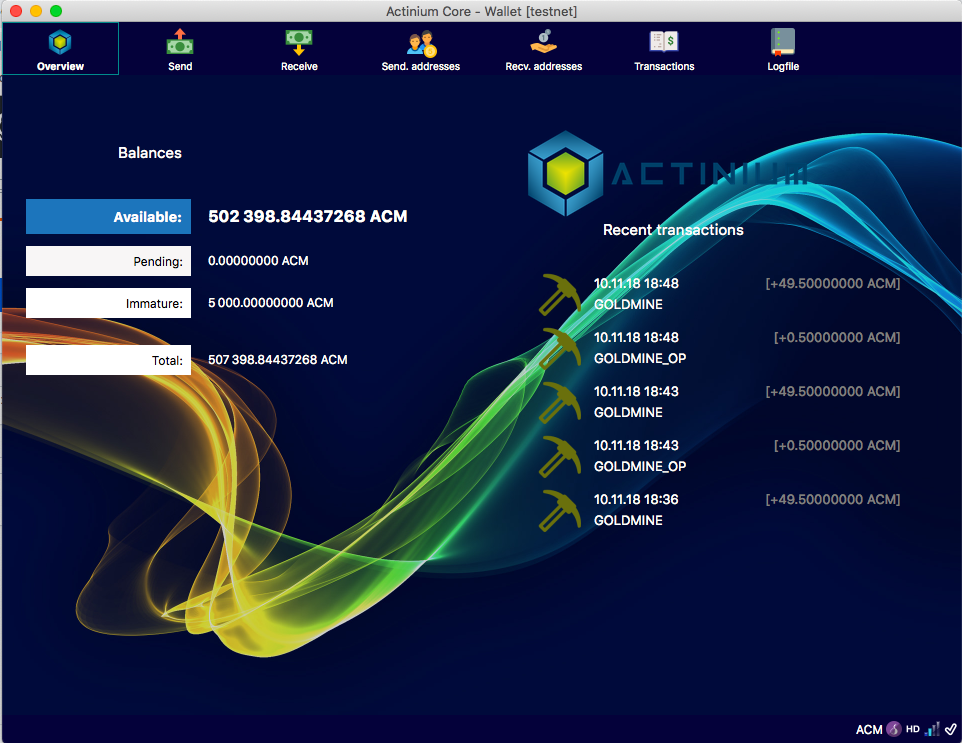Click the window title Actinium Core - Wallet [testnet]
The height and width of the screenshot is (743, 962).
pos(482,11)
